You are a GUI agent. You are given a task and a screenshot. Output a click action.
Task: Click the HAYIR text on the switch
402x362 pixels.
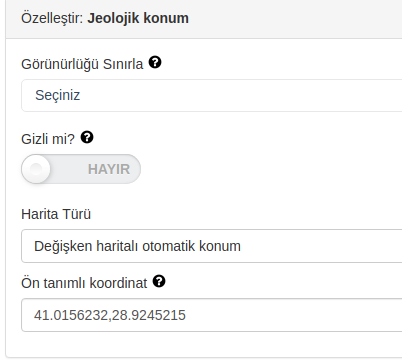(109, 169)
